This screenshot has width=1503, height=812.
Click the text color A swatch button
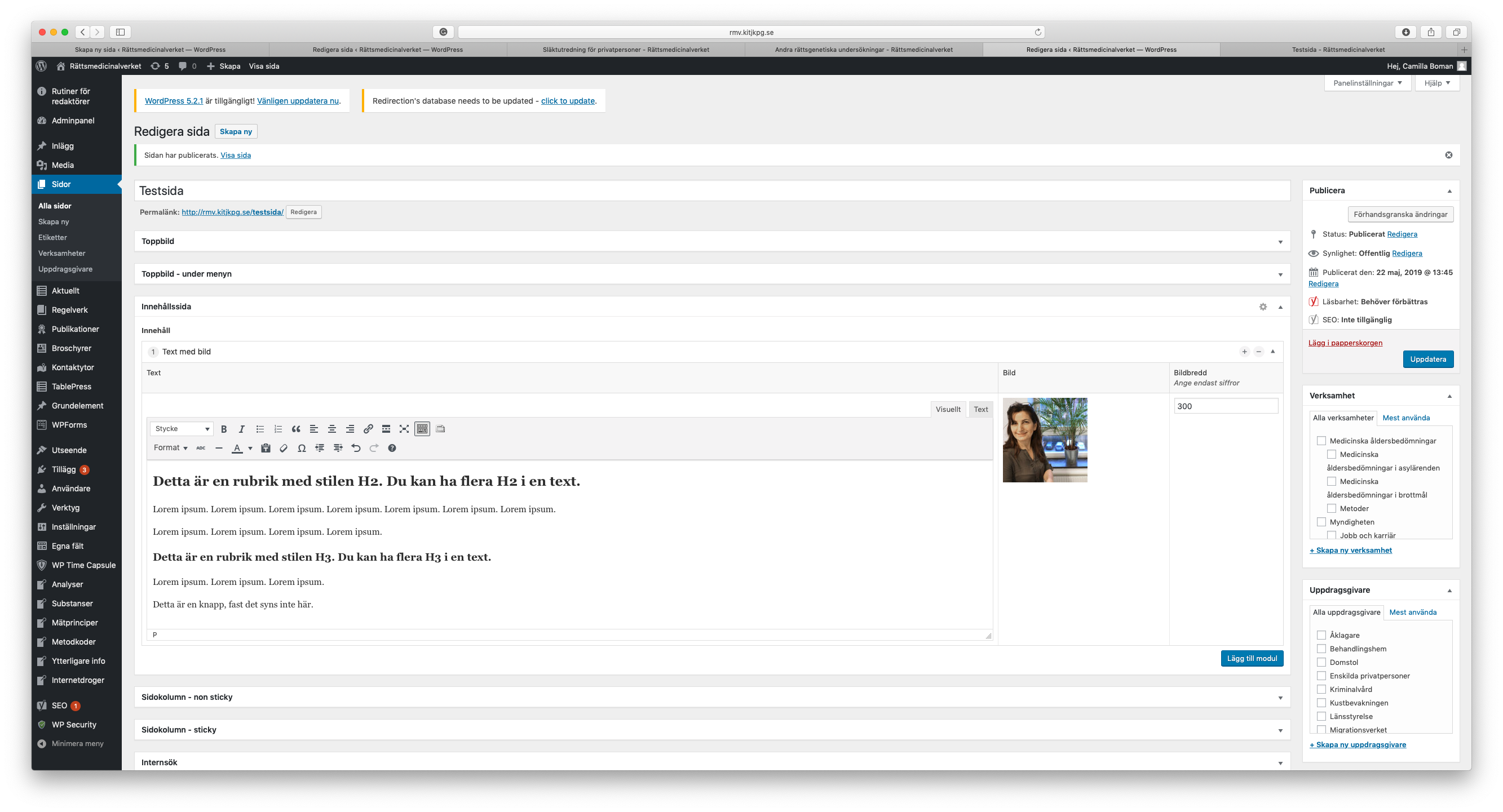coord(237,448)
